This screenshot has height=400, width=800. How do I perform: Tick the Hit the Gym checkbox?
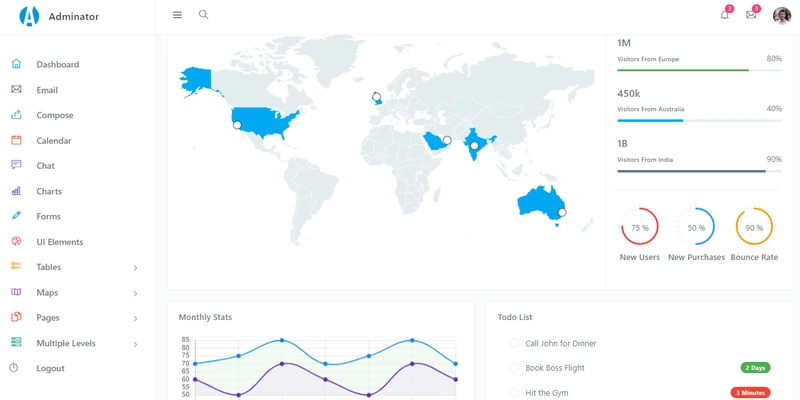click(514, 393)
